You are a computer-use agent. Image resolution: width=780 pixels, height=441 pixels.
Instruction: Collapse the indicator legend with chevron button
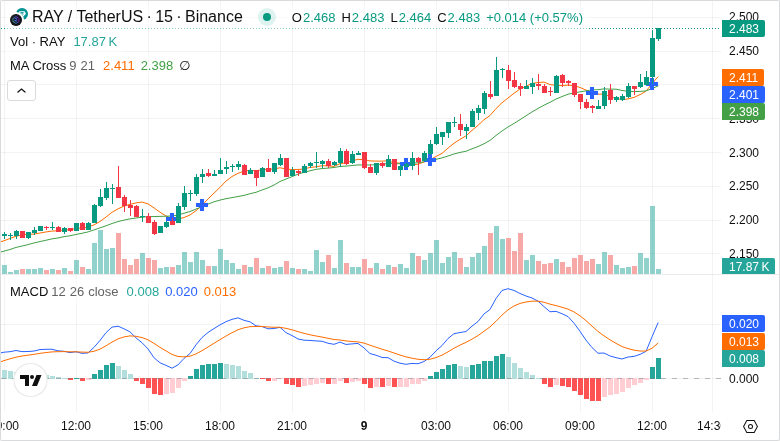click(21, 90)
